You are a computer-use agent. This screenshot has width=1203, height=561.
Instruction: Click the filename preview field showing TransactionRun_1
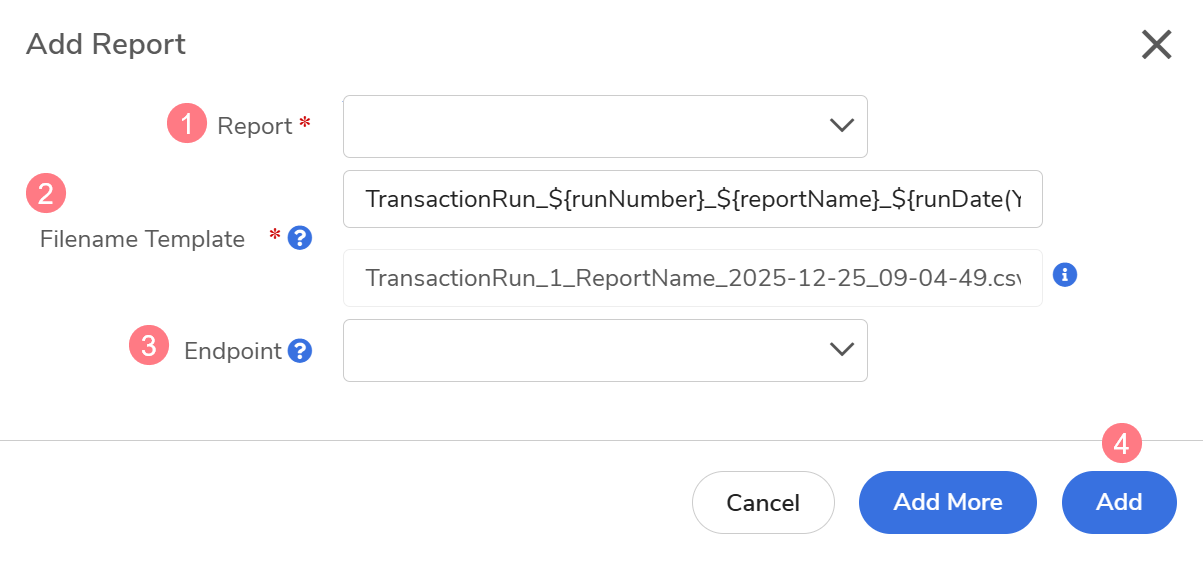(x=692, y=277)
